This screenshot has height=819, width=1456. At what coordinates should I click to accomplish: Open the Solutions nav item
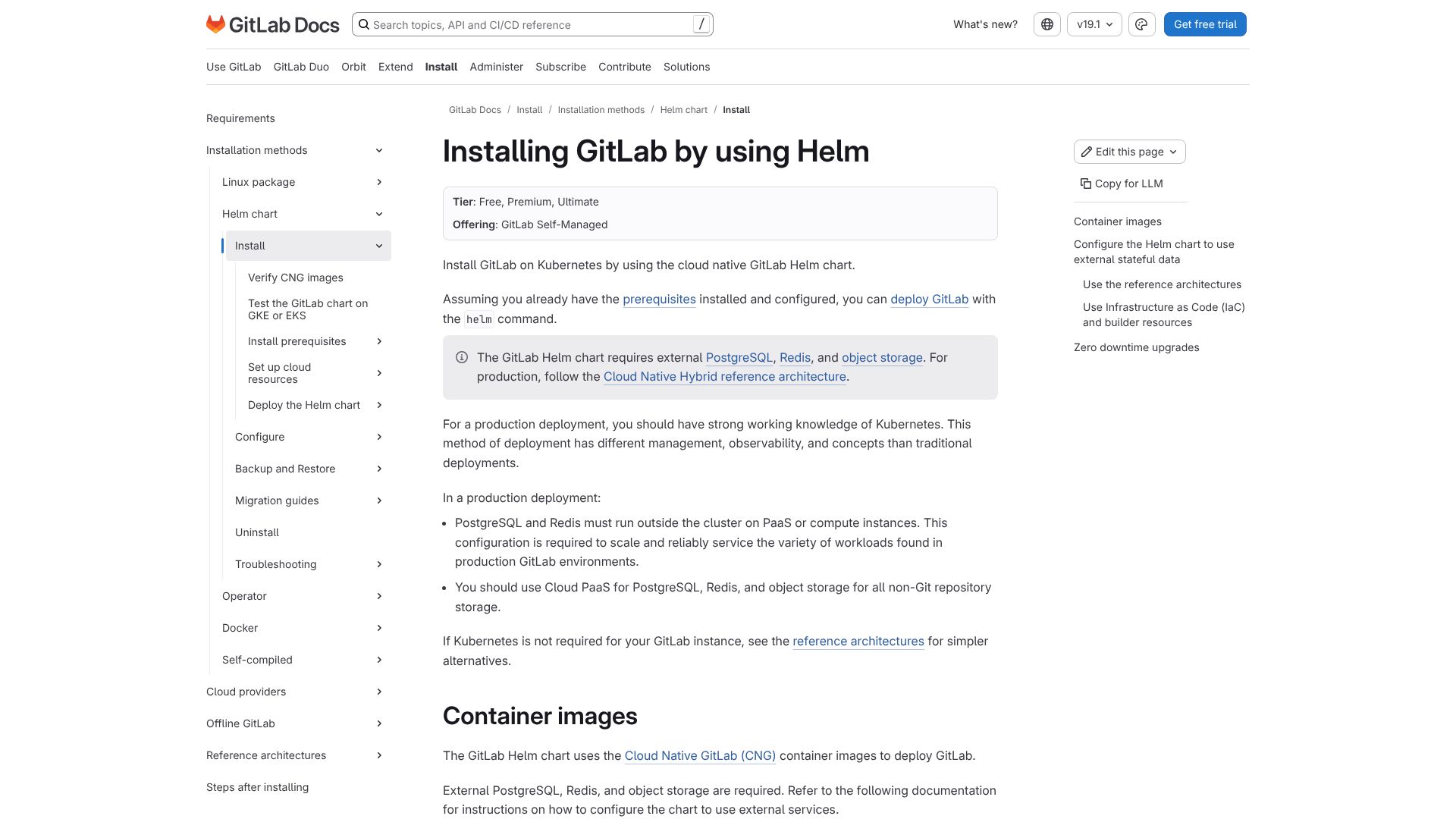click(686, 67)
